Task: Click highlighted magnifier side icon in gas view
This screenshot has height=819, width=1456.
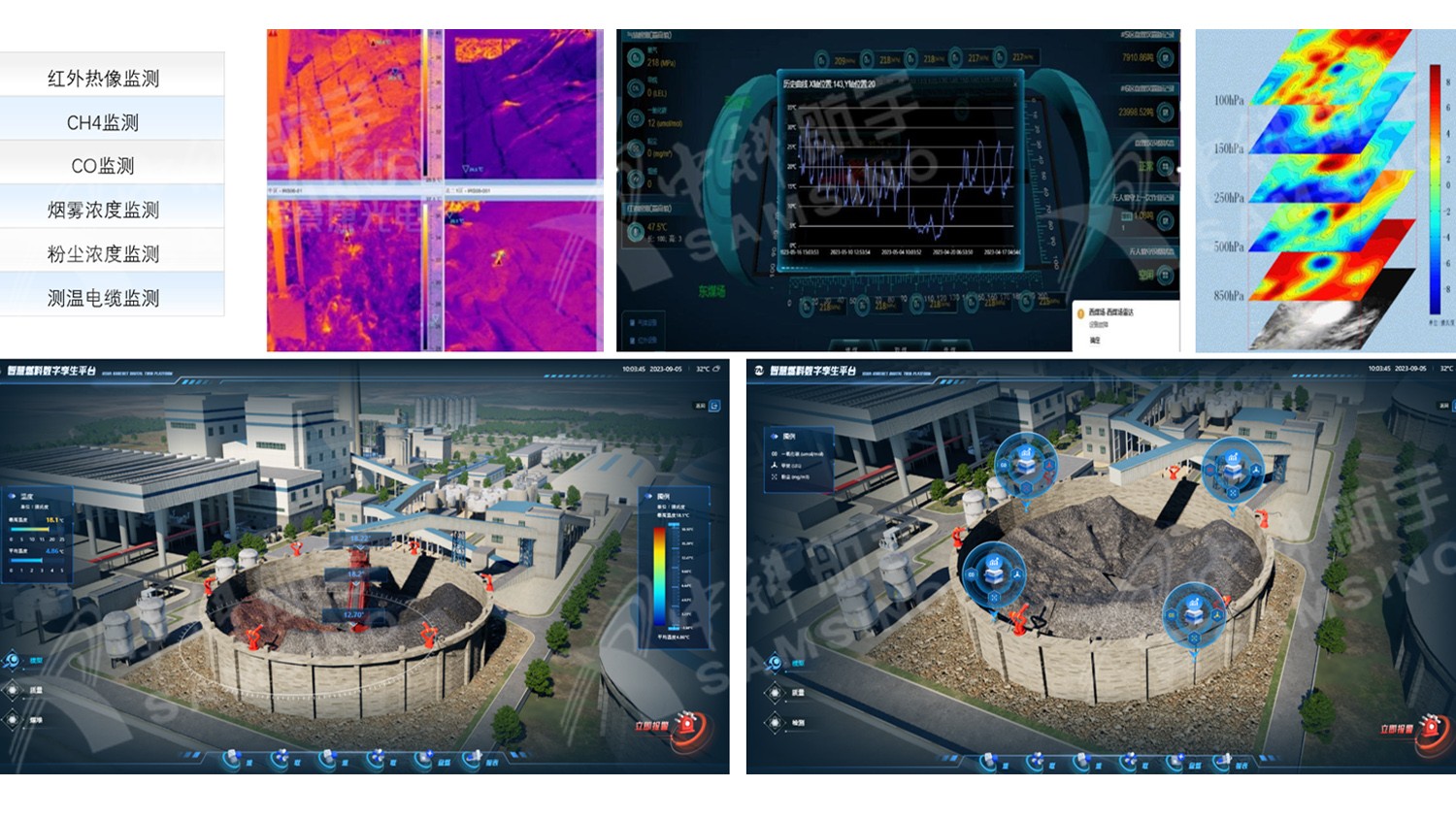Action: [x=775, y=663]
